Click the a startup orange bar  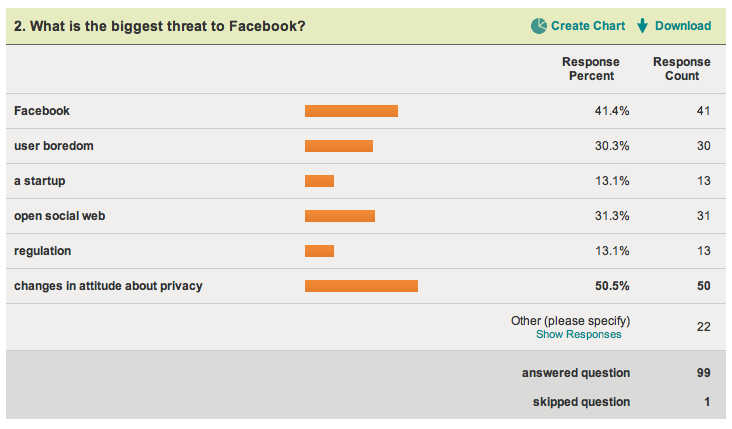pos(319,181)
